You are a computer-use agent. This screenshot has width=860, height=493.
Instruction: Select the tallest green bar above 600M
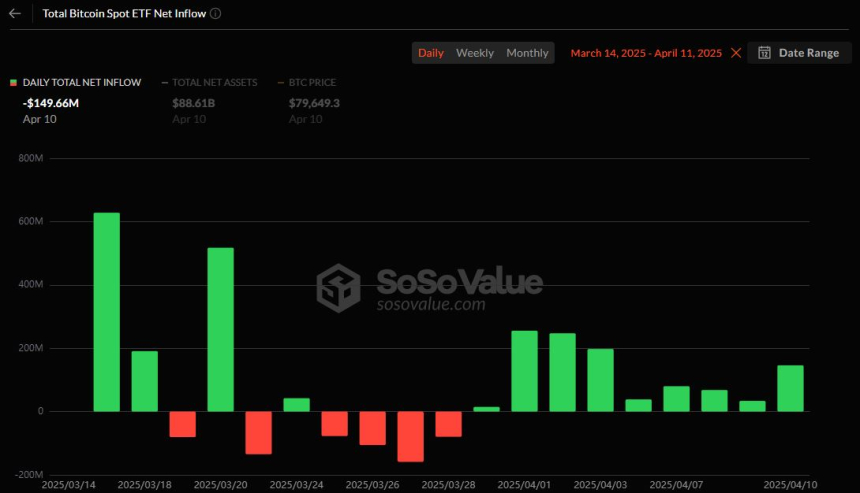106,311
